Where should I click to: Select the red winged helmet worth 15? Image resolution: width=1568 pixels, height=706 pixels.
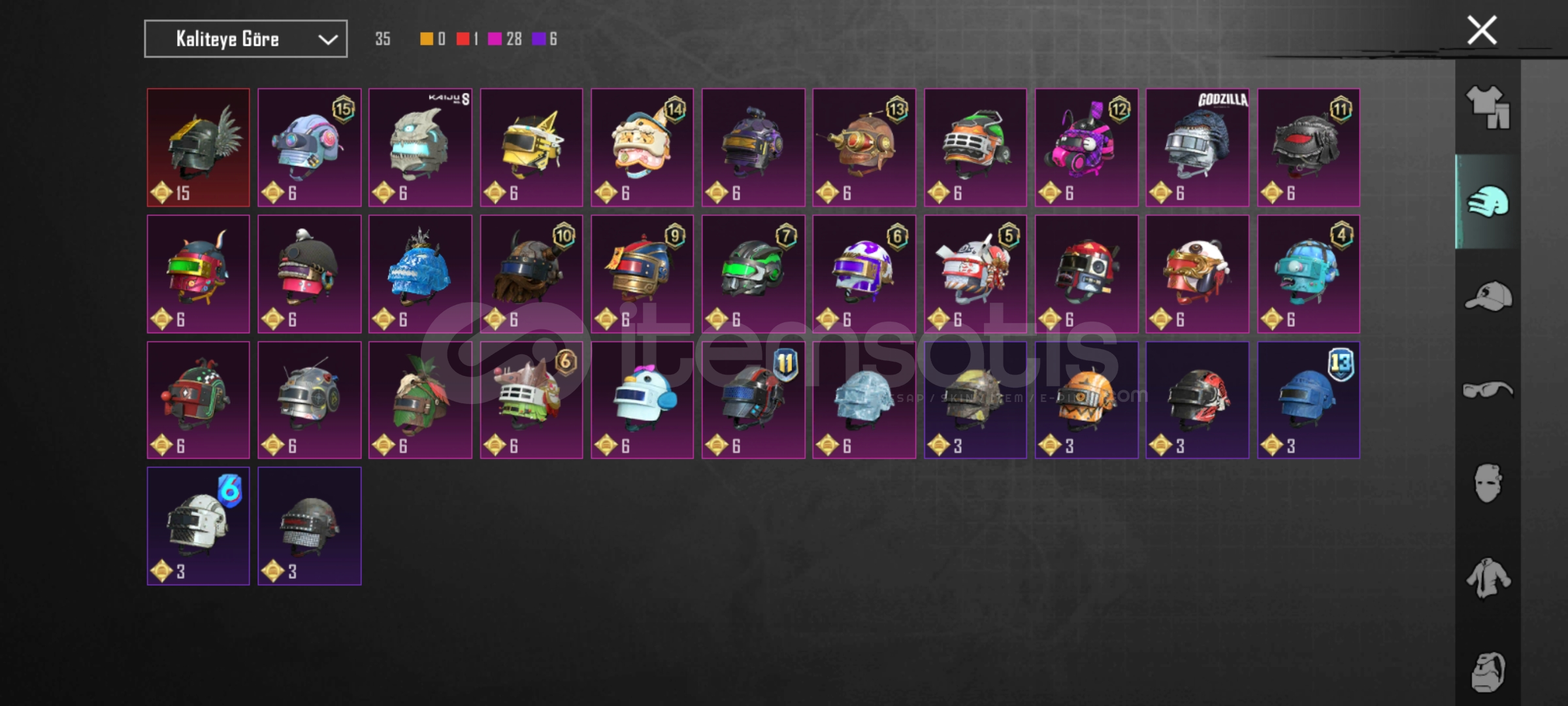click(x=199, y=148)
